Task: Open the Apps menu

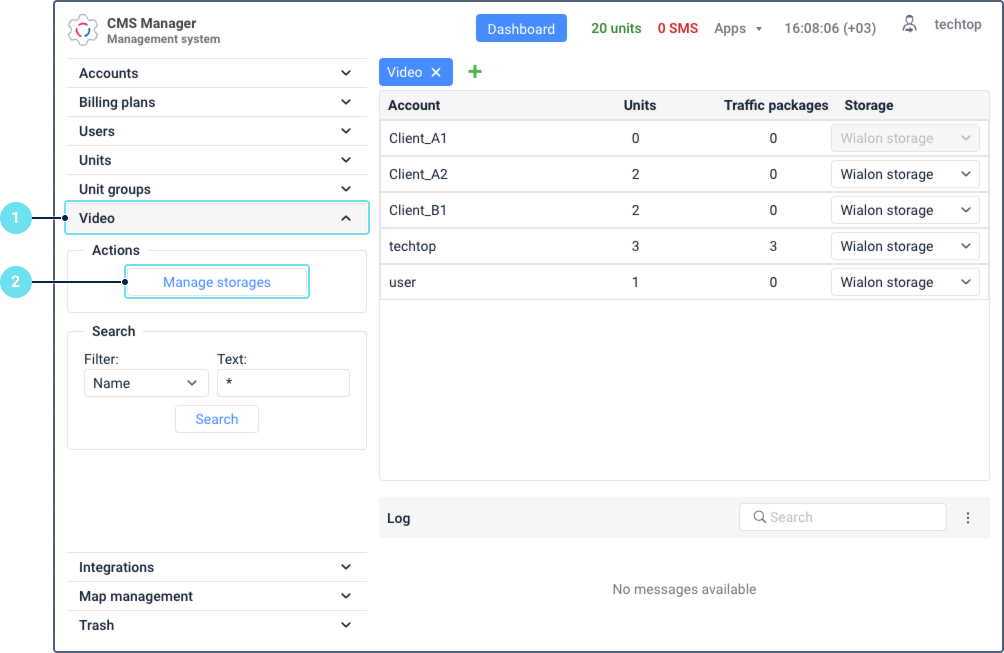Action: pos(738,28)
